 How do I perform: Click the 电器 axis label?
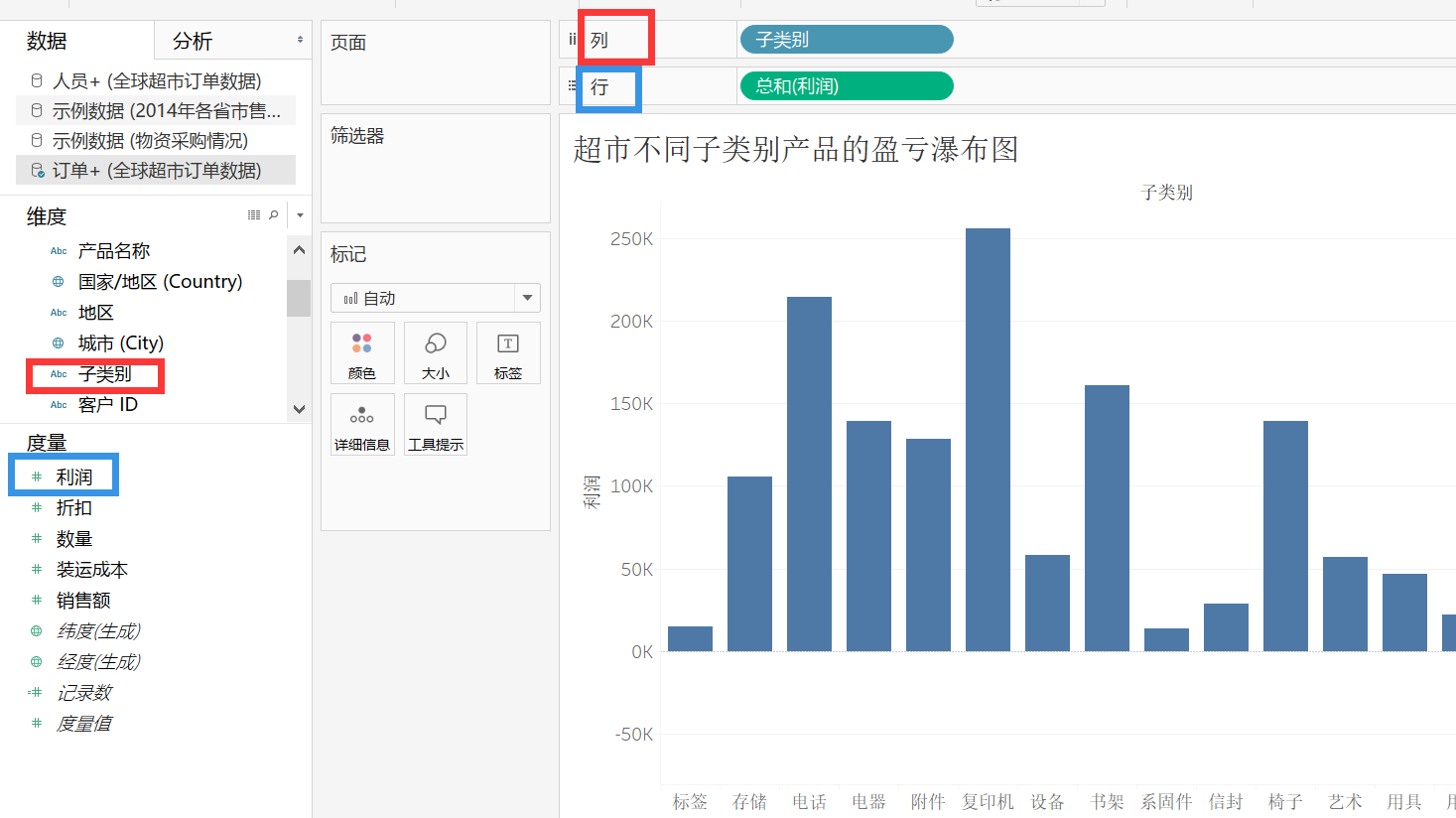(x=868, y=801)
